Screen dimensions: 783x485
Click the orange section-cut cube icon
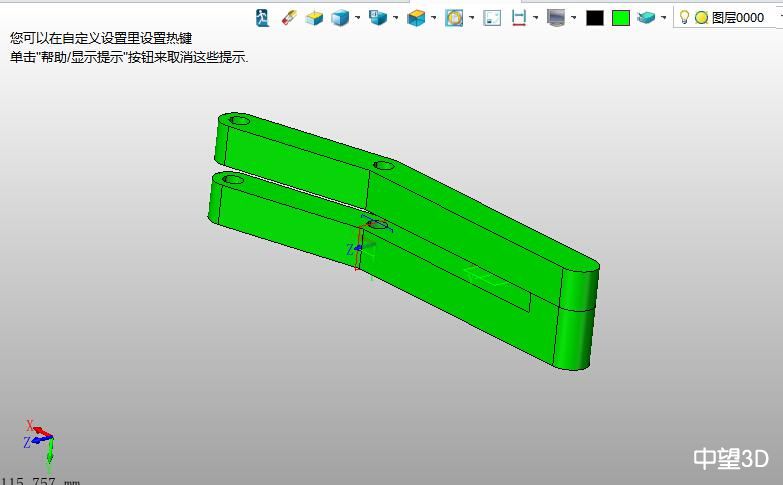[416, 17]
